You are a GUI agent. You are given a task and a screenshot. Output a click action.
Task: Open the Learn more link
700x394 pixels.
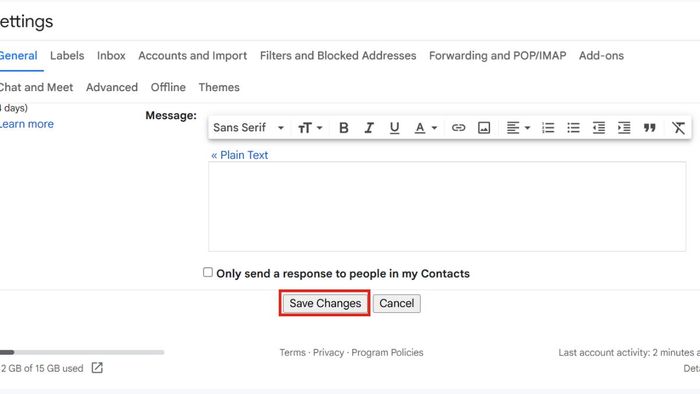[26, 124]
